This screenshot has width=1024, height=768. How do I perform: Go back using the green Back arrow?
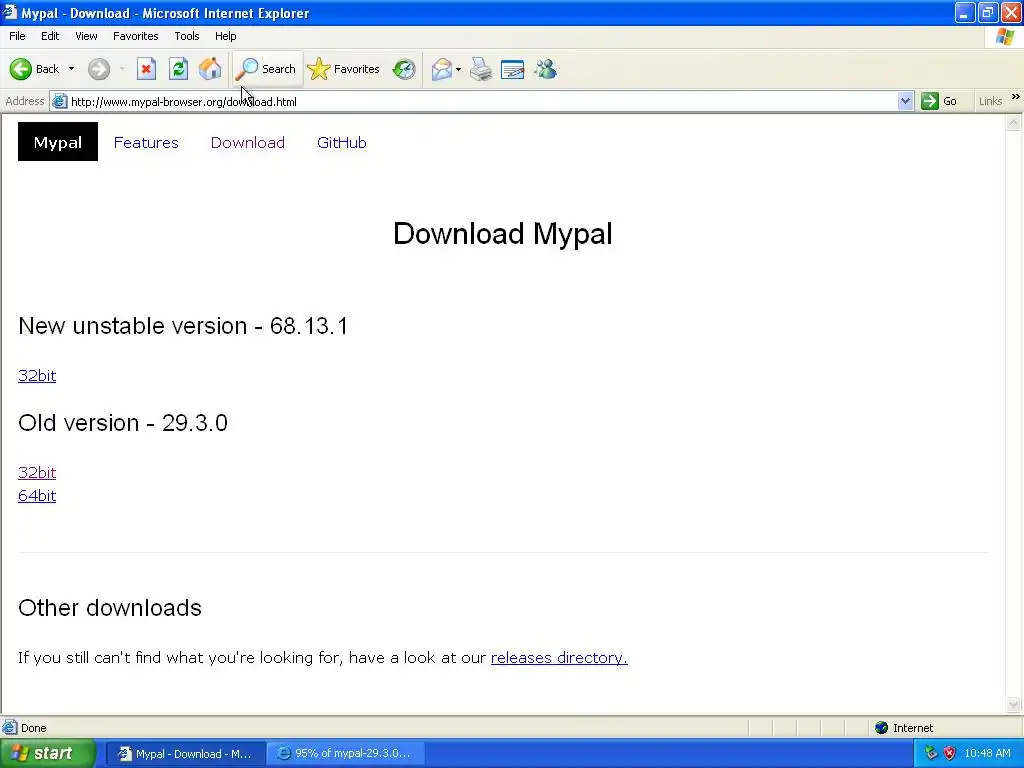click(34, 69)
